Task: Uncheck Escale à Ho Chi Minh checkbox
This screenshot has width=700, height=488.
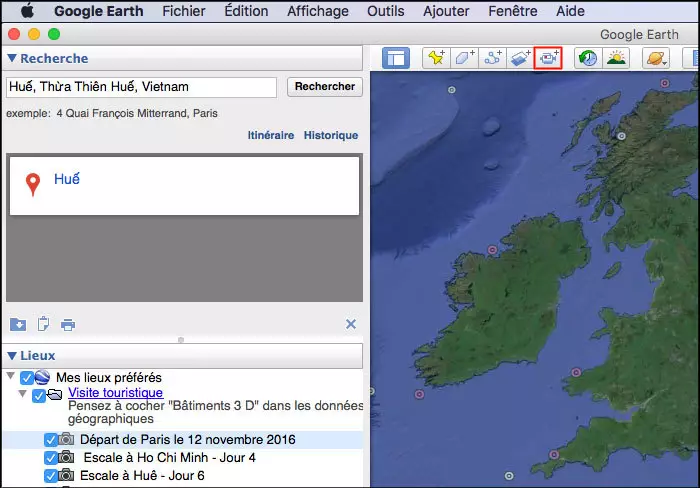Action: (50, 458)
